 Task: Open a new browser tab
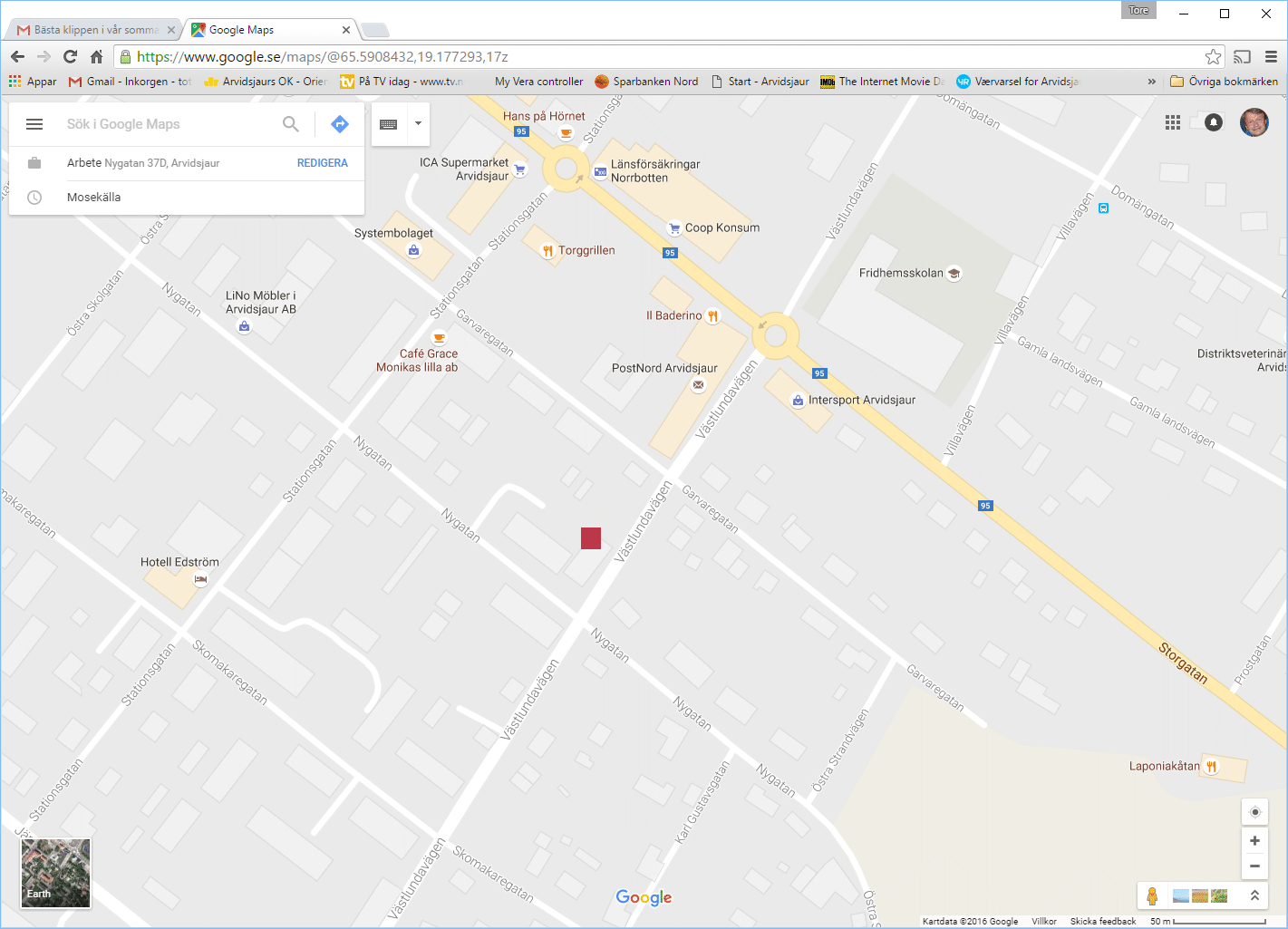point(375,31)
